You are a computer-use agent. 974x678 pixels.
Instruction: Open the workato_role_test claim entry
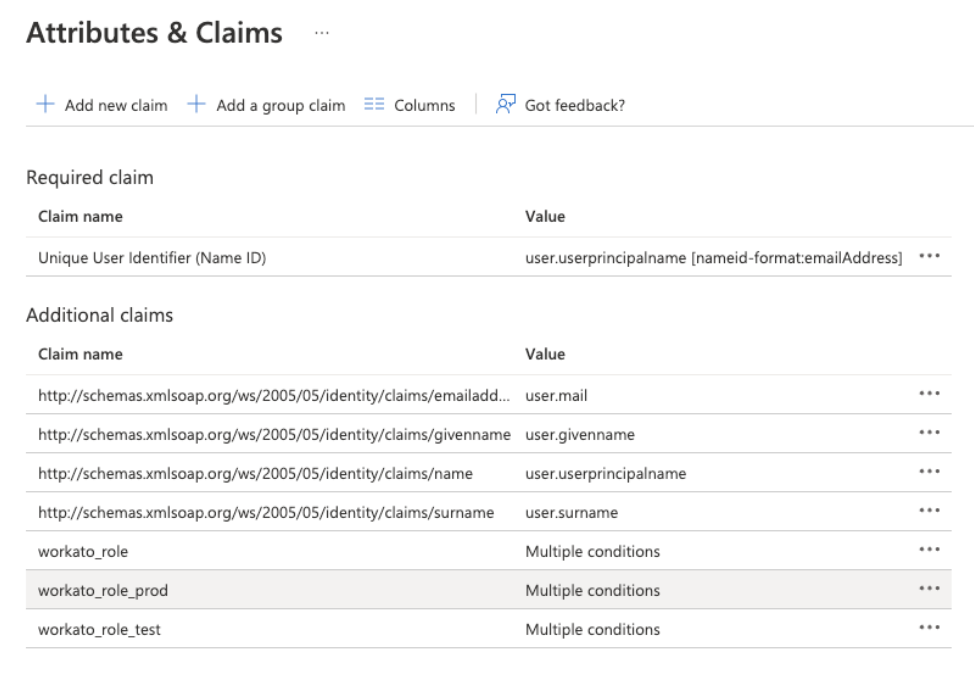[x=101, y=629]
